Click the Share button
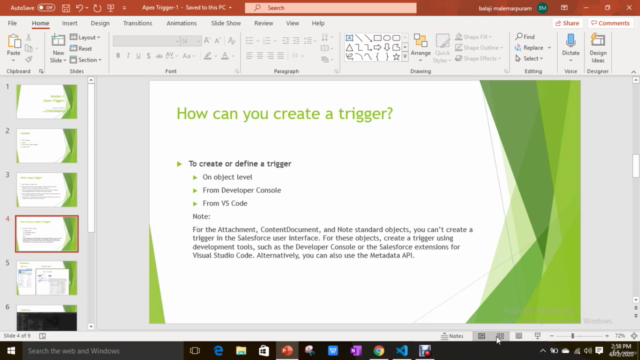This screenshot has height=360, width=640. point(567,23)
